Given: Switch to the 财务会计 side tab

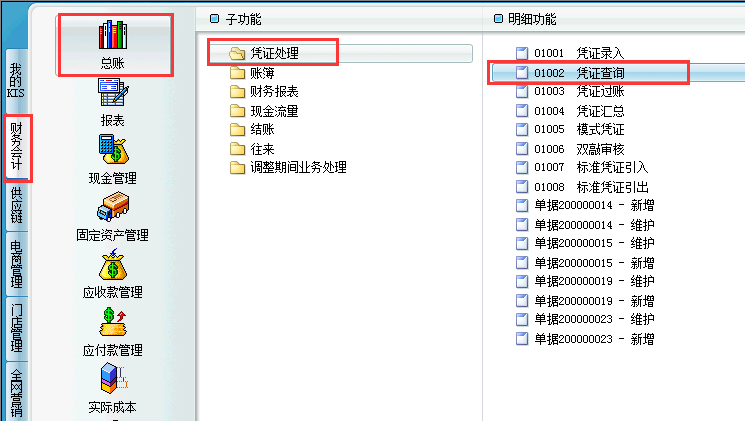Looking at the screenshot, I should 16,148.
